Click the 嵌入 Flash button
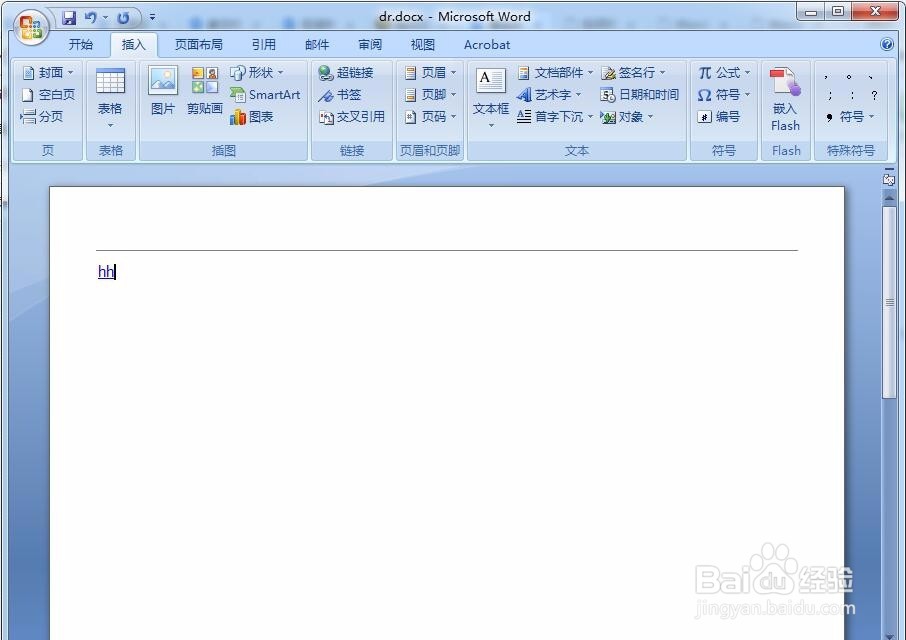Screen dimensions: 906x640 pos(785,99)
